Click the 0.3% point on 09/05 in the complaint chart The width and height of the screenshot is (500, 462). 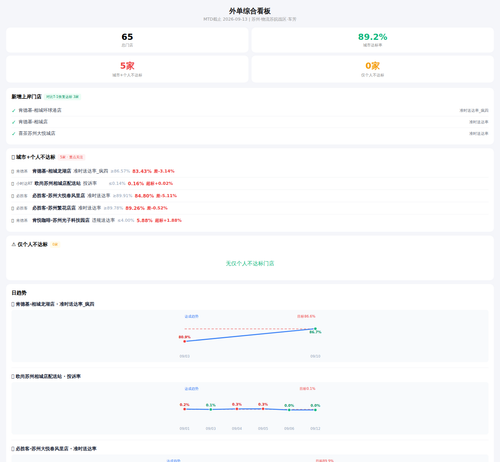[263, 409]
